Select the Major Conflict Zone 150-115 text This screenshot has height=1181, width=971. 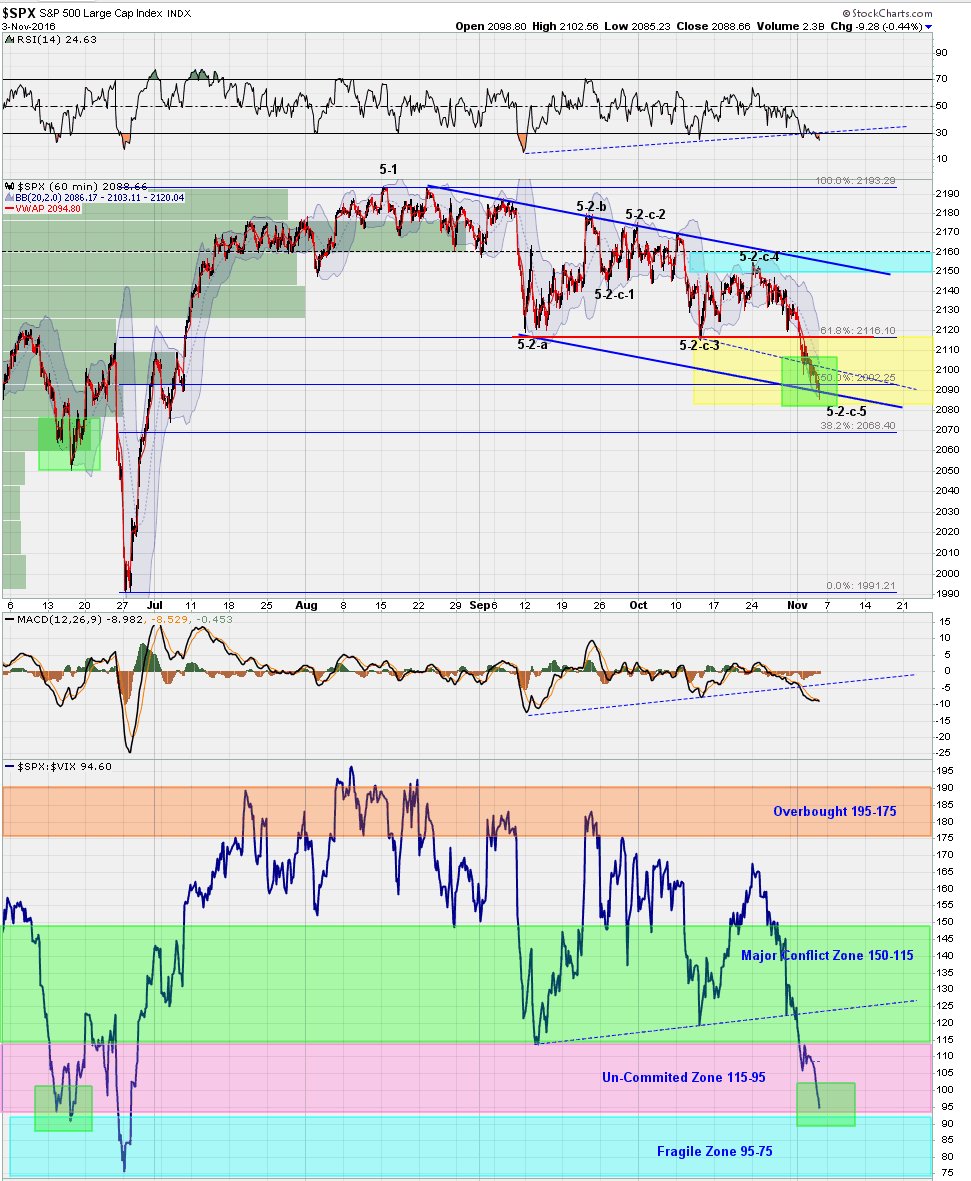(829, 956)
